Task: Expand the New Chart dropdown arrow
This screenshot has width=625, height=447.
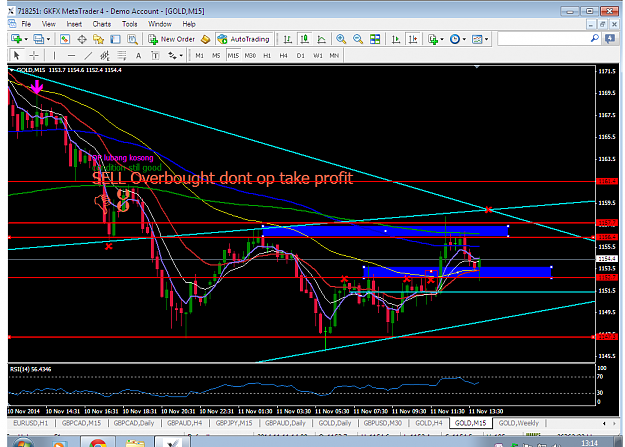Action: 26,39
